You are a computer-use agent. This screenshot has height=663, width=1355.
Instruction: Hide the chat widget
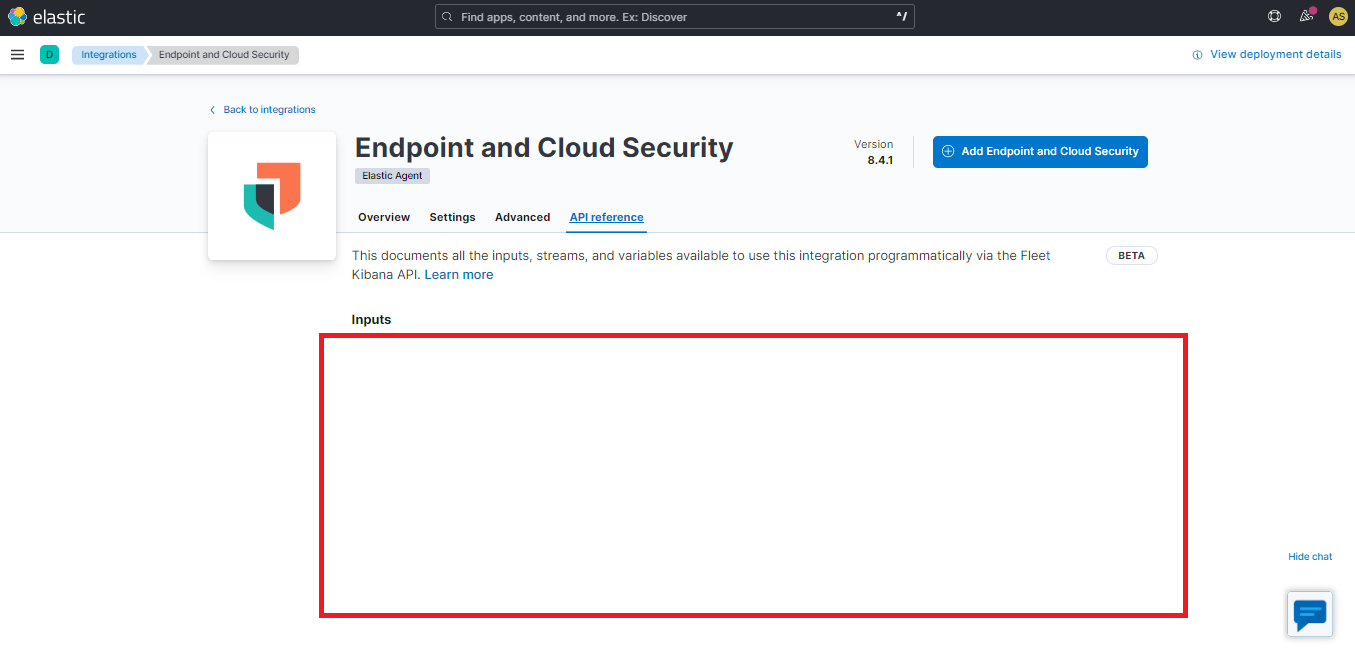pyautogui.click(x=1310, y=556)
